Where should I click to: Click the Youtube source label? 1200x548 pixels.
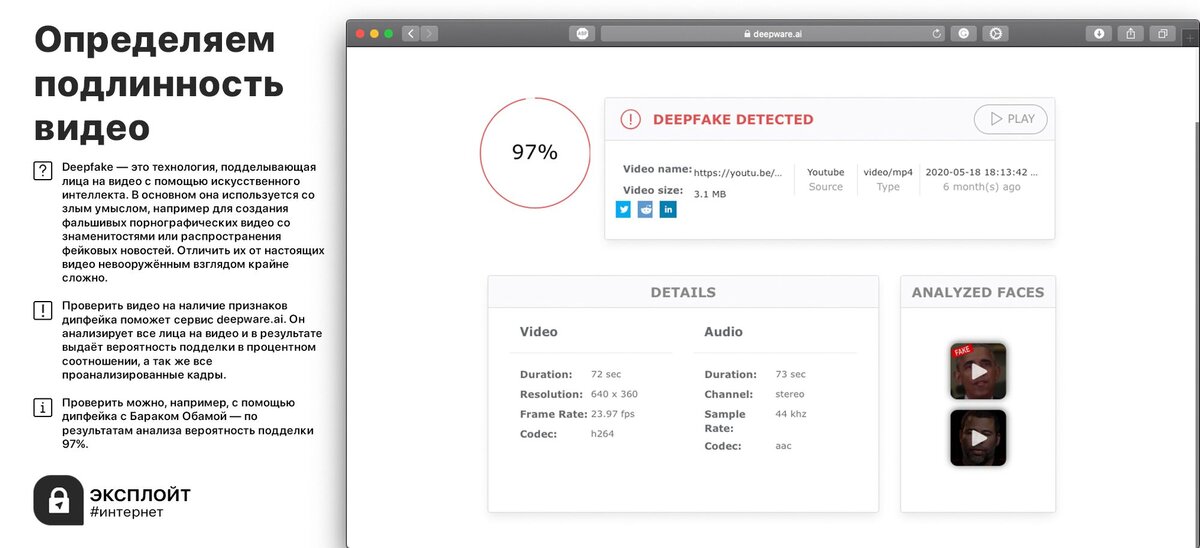[x=826, y=172]
